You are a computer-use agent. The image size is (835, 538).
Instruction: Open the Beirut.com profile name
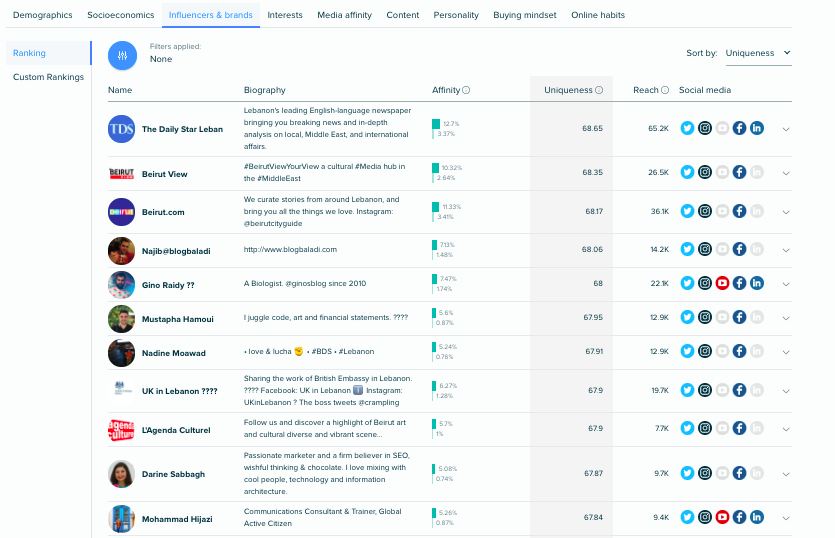pos(163,212)
